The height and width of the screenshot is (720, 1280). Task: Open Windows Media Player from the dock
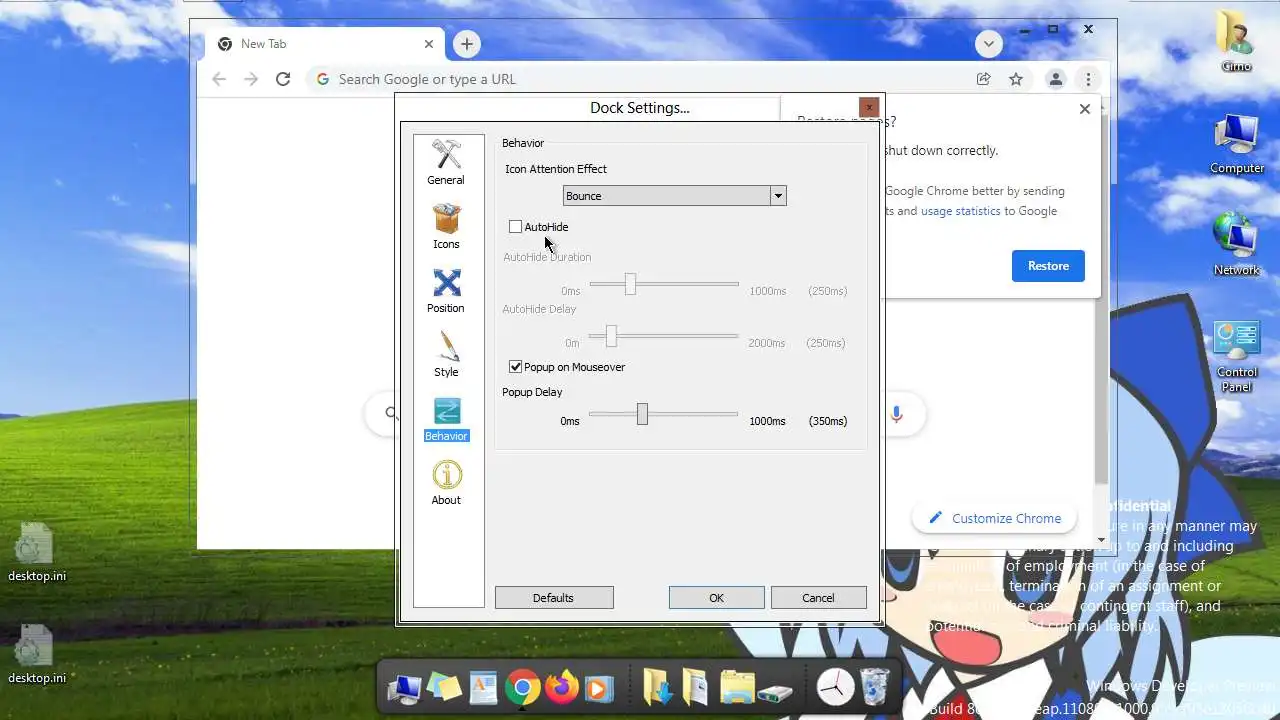point(598,688)
